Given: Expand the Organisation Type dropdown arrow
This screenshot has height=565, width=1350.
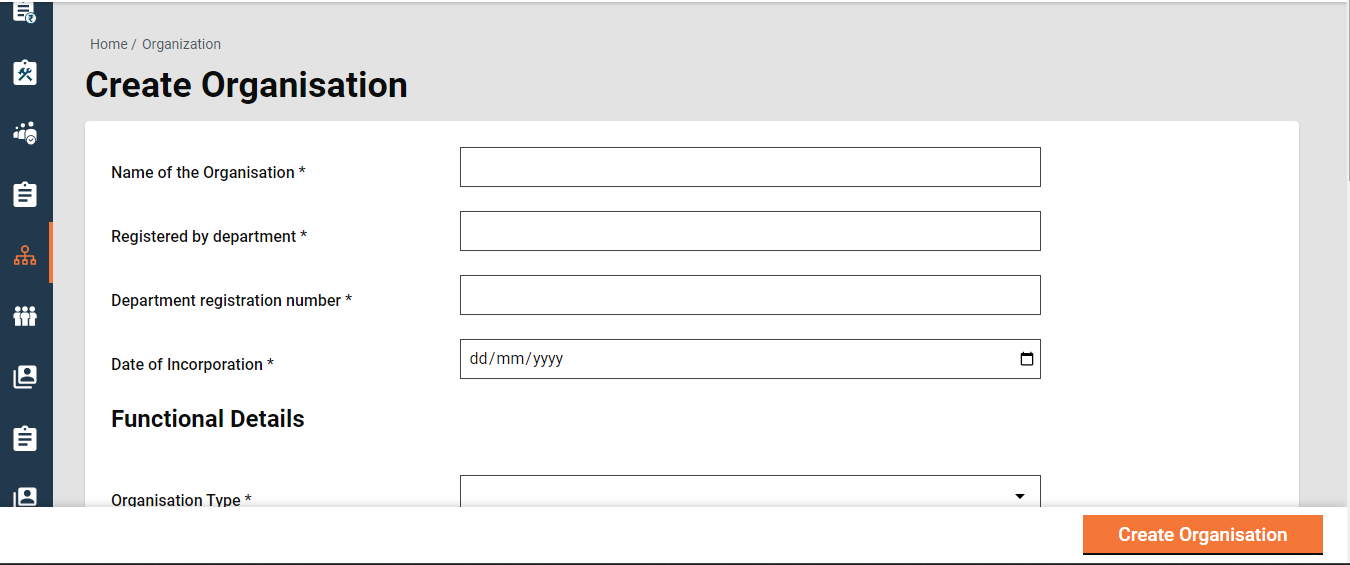Looking at the screenshot, I should (1020, 496).
